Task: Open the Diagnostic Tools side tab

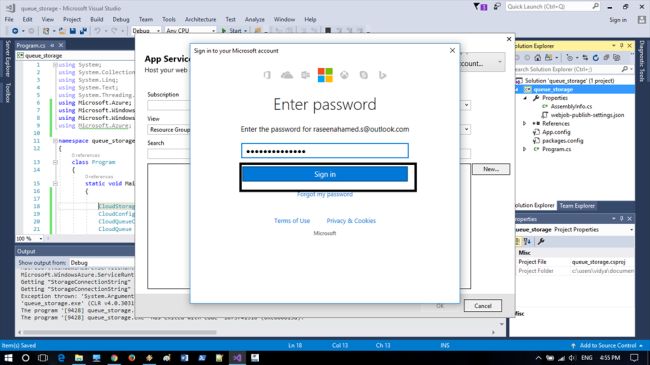Action: point(641,61)
